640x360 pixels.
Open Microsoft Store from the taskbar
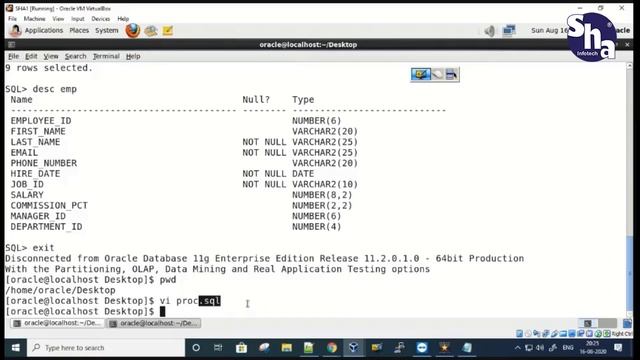[x=241, y=348]
